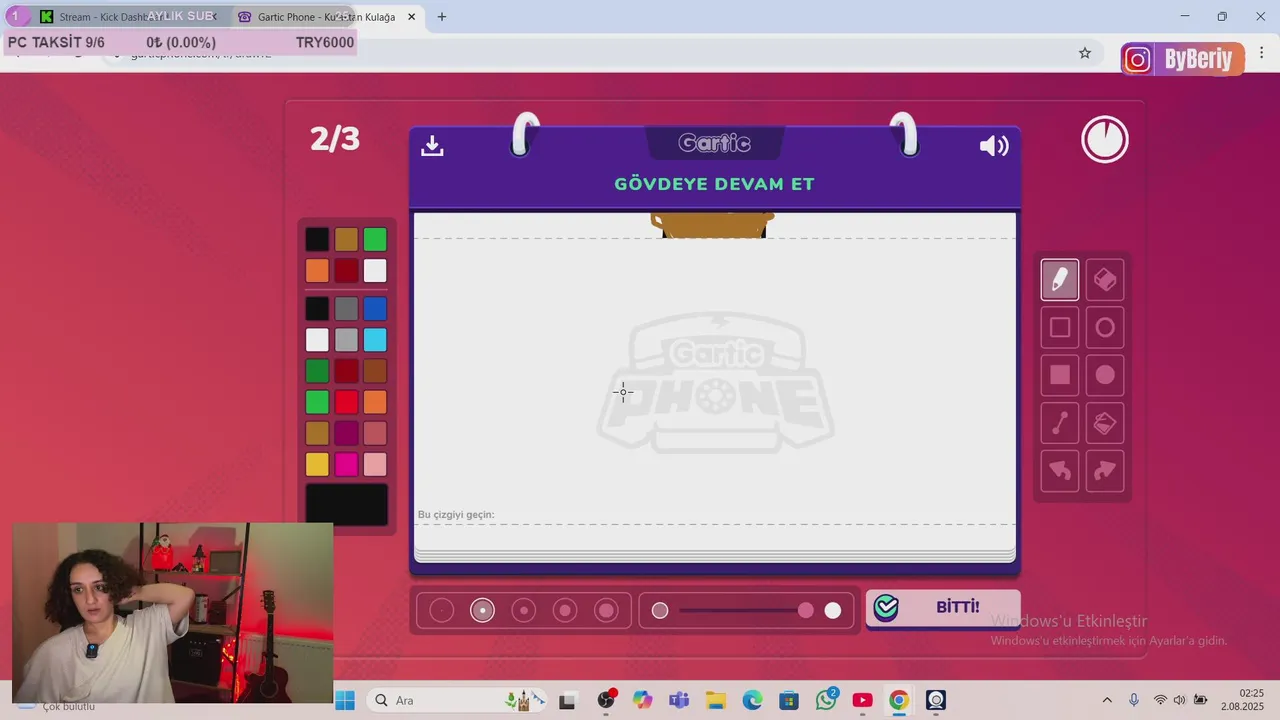The height and width of the screenshot is (720, 1280).
Task: Pick the dark purple-magenta swatch
Action: tap(346, 433)
